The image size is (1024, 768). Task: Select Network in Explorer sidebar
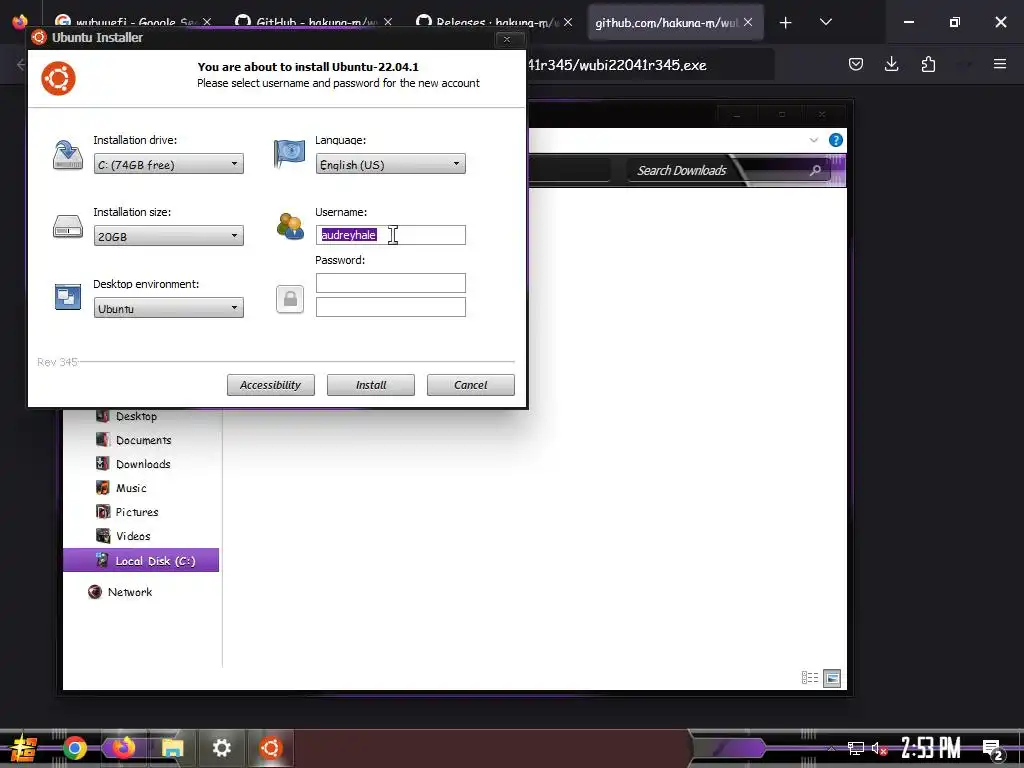(120, 592)
